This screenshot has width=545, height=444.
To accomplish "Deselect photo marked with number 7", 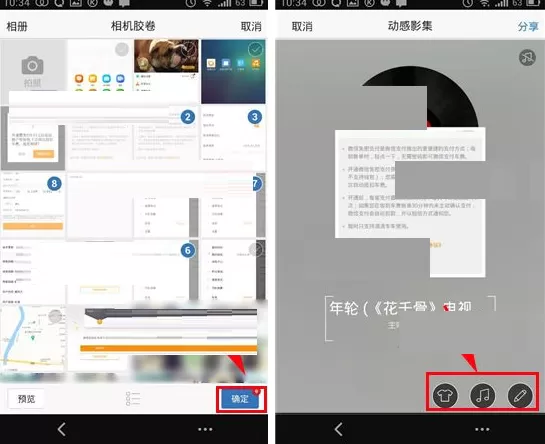I will (x=257, y=184).
